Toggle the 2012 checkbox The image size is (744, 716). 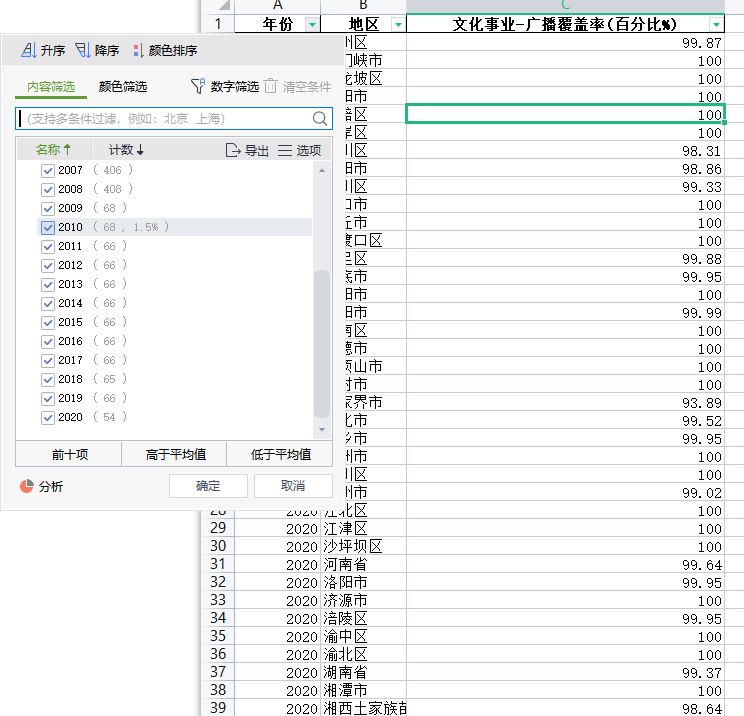coord(47,265)
